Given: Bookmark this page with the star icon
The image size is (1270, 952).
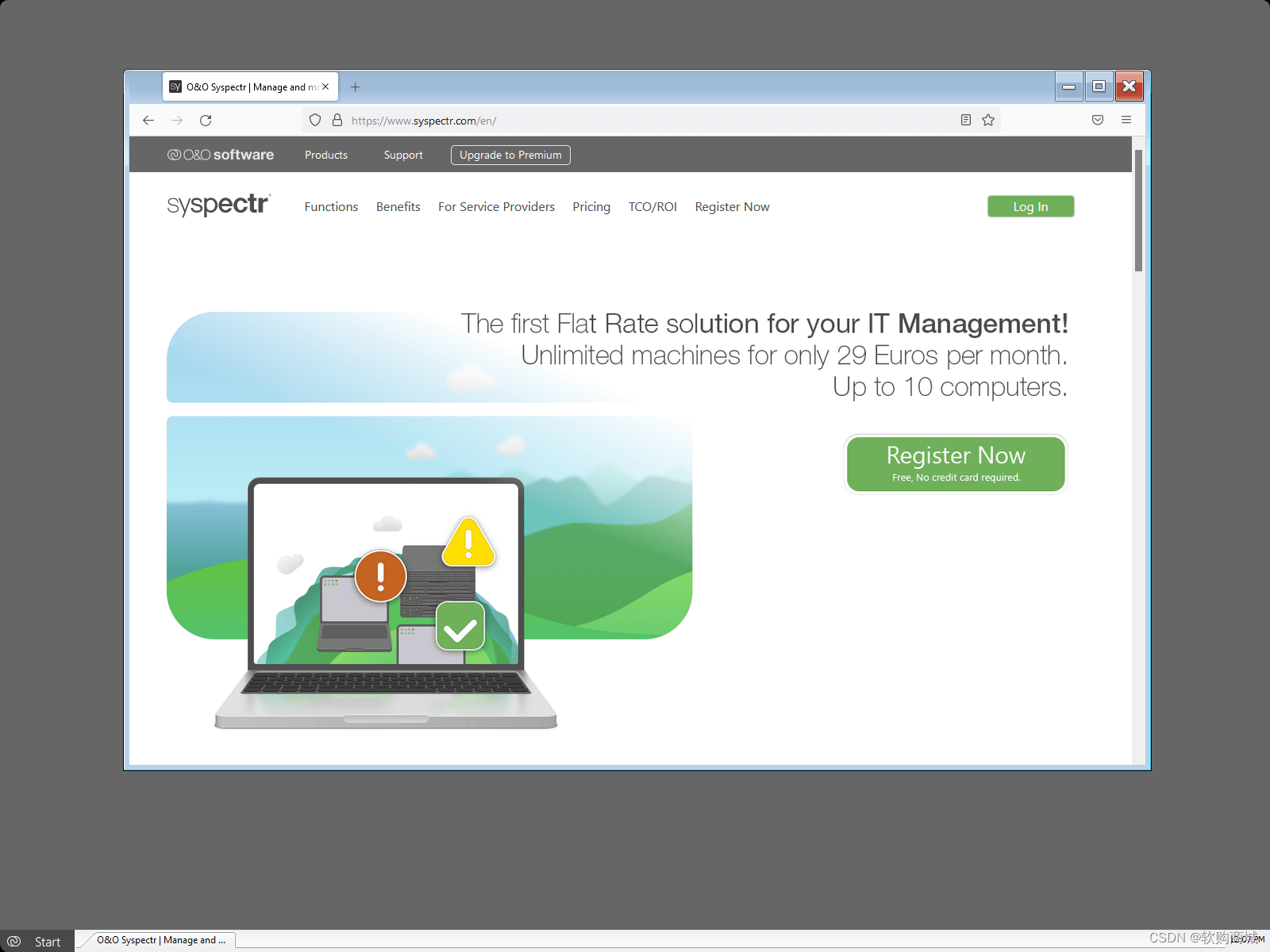Looking at the screenshot, I should point(988,120).
